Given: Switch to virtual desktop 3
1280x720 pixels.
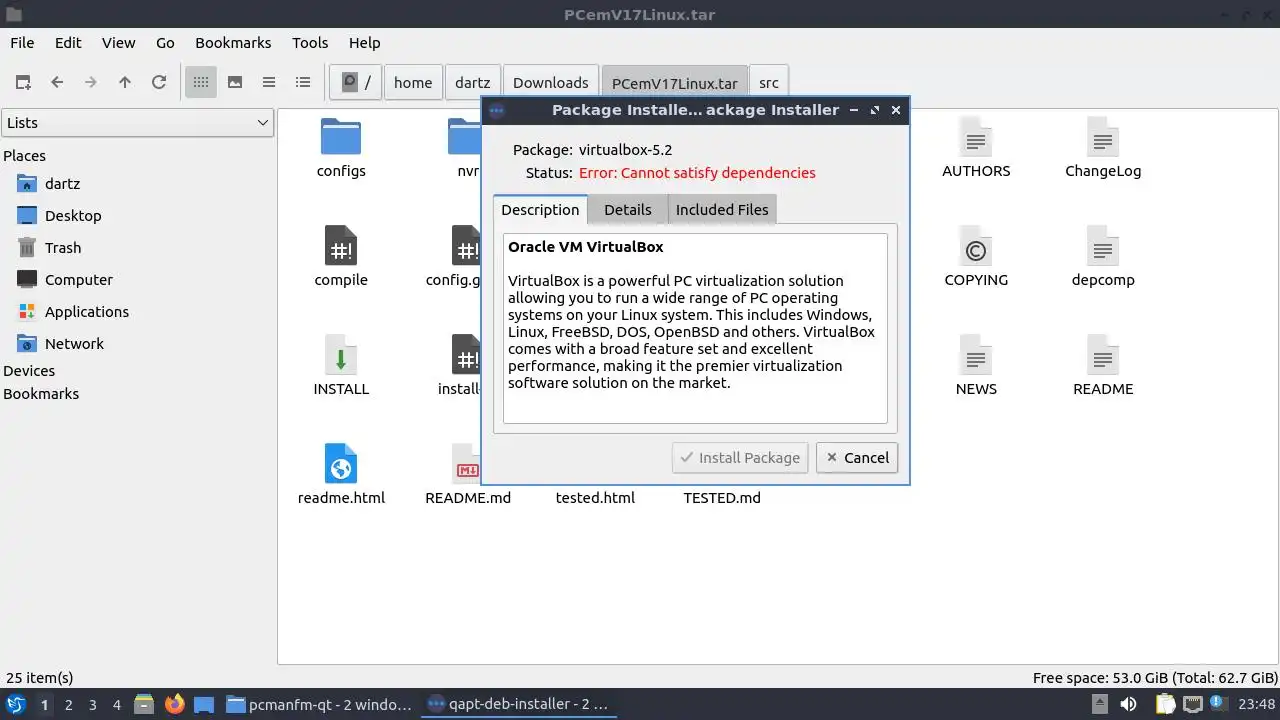Looking at the screenshot, I should coord(92,705).
